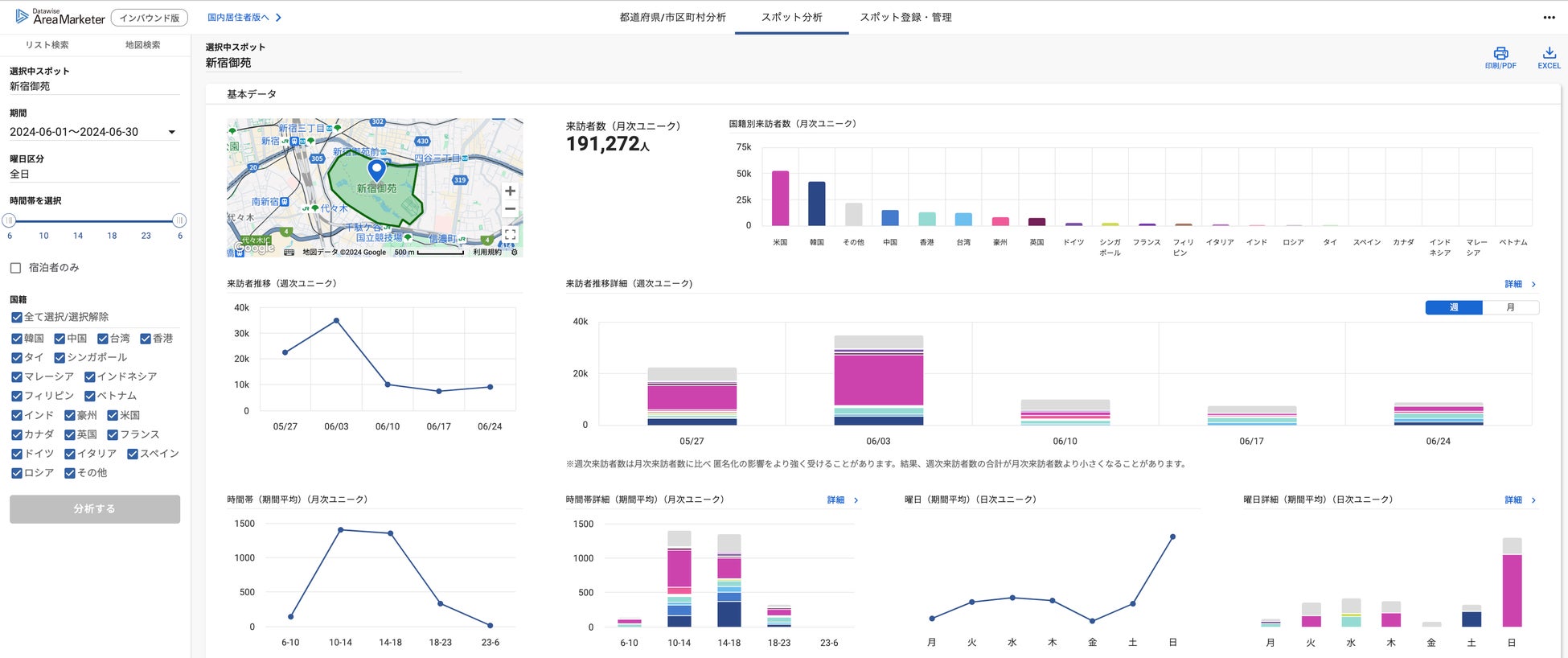The image size is (1568, 658).
Task: Toggle 全て選択/選択解除 checkbox
Action: [16, 317]
